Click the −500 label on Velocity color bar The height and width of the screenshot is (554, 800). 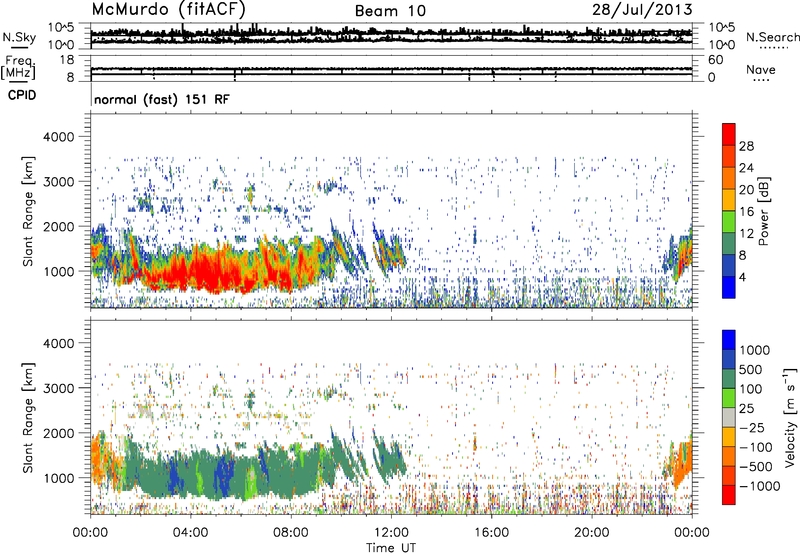(756, 467)
